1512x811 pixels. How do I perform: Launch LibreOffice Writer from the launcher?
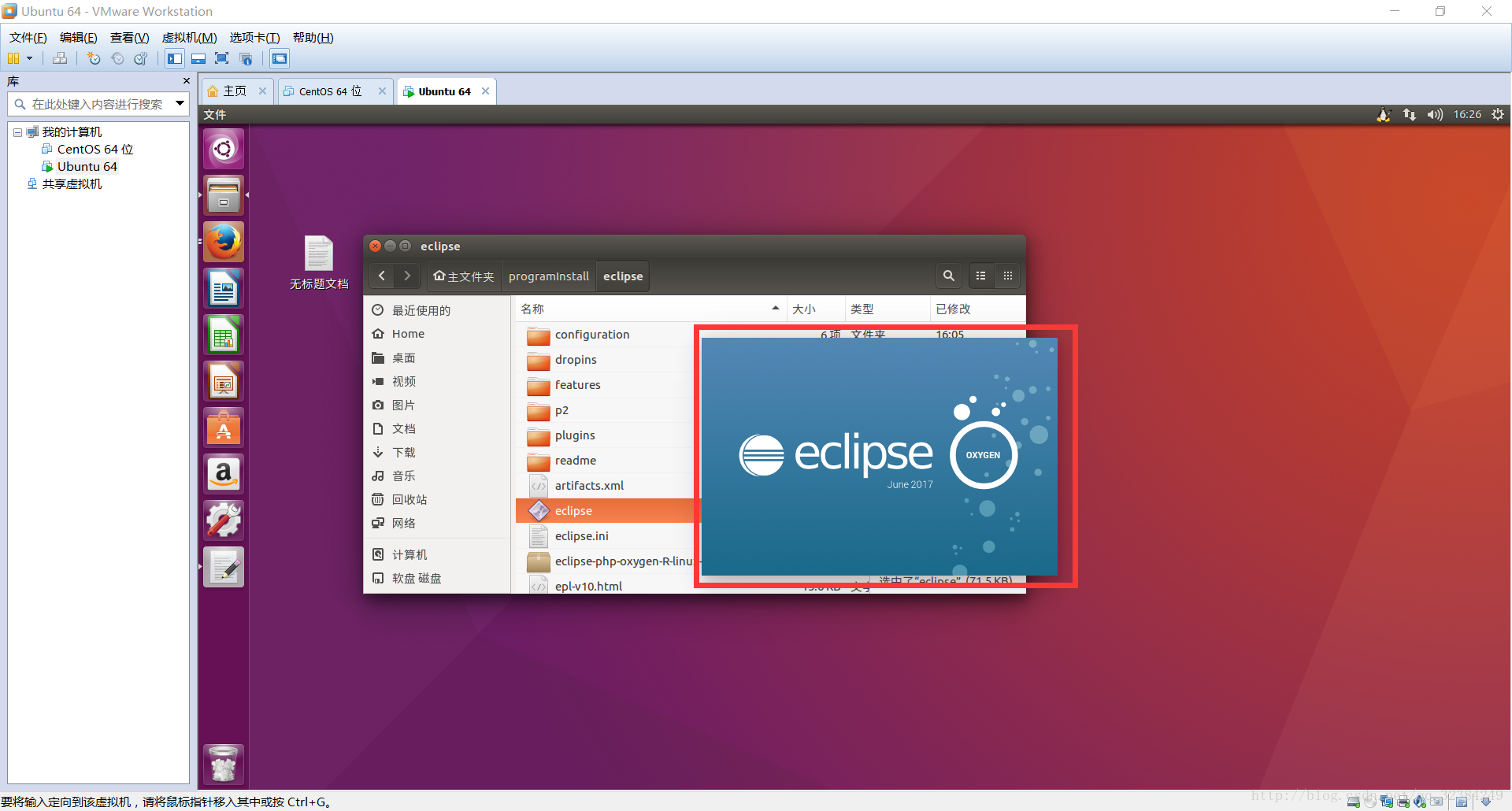tap(224, 288)
